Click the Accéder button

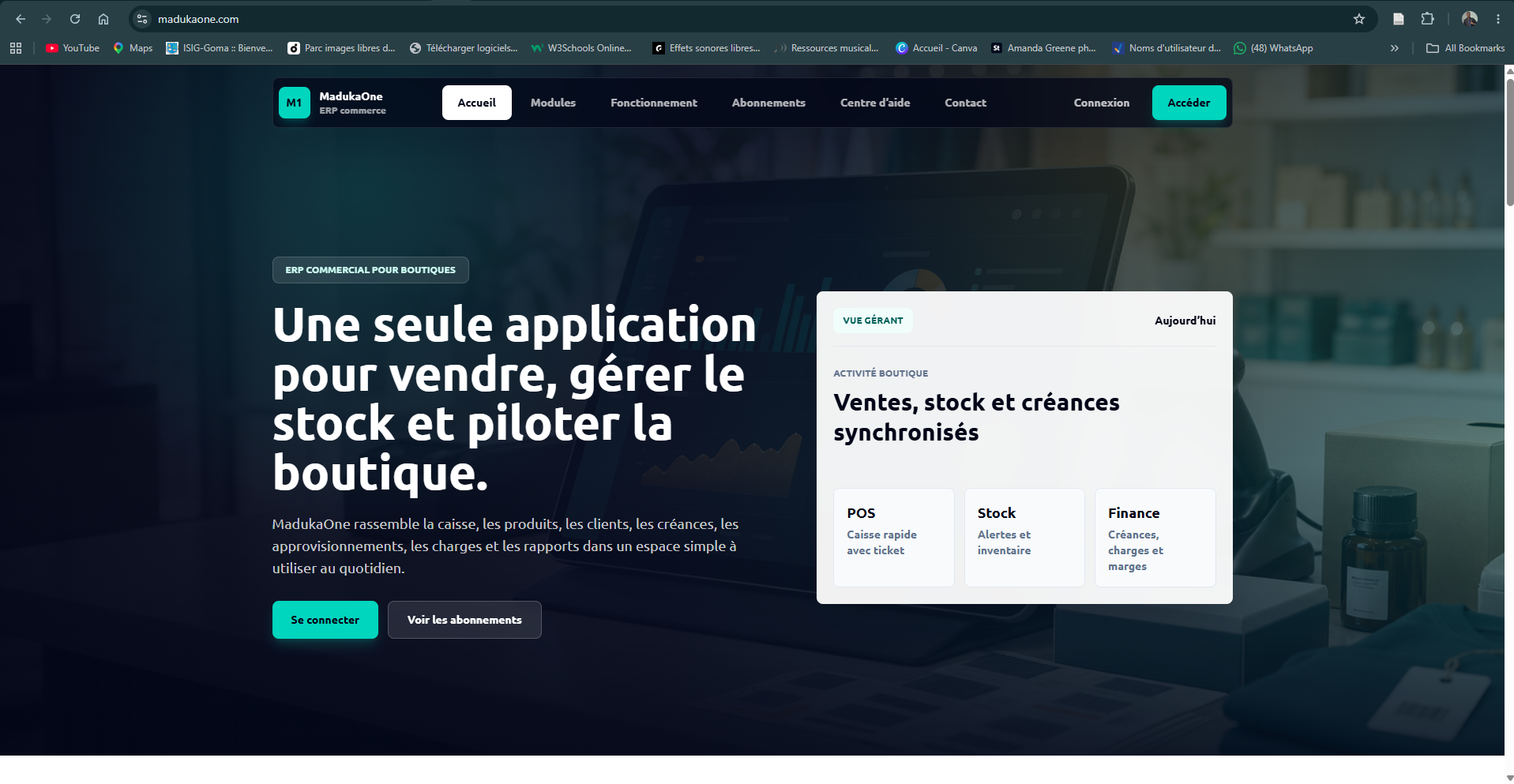click(1189, 103)
